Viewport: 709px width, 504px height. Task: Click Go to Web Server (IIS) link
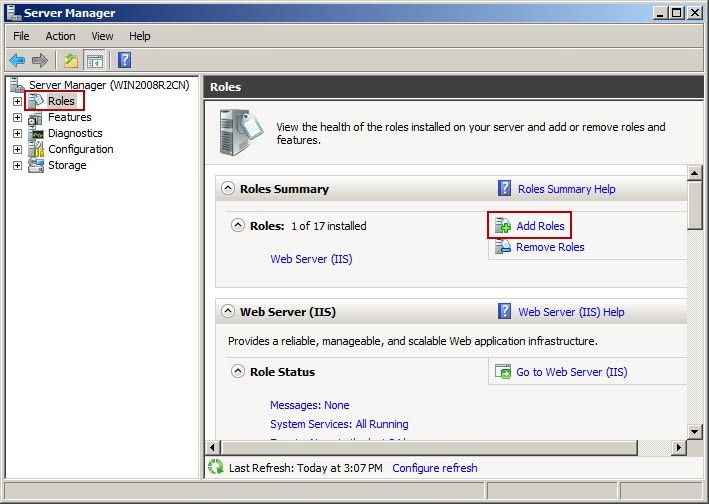(572, 372)
